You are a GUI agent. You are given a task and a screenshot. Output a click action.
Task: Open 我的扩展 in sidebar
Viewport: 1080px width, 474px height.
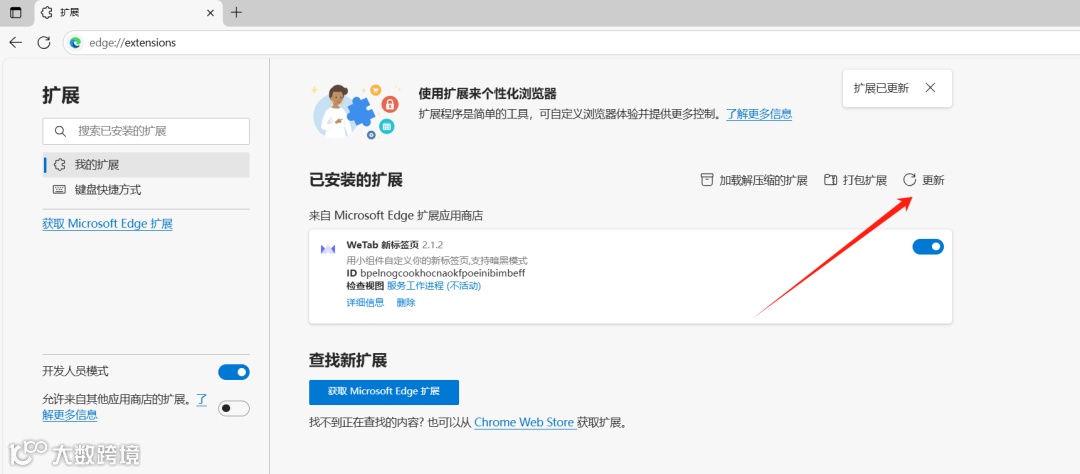point(146,165)
